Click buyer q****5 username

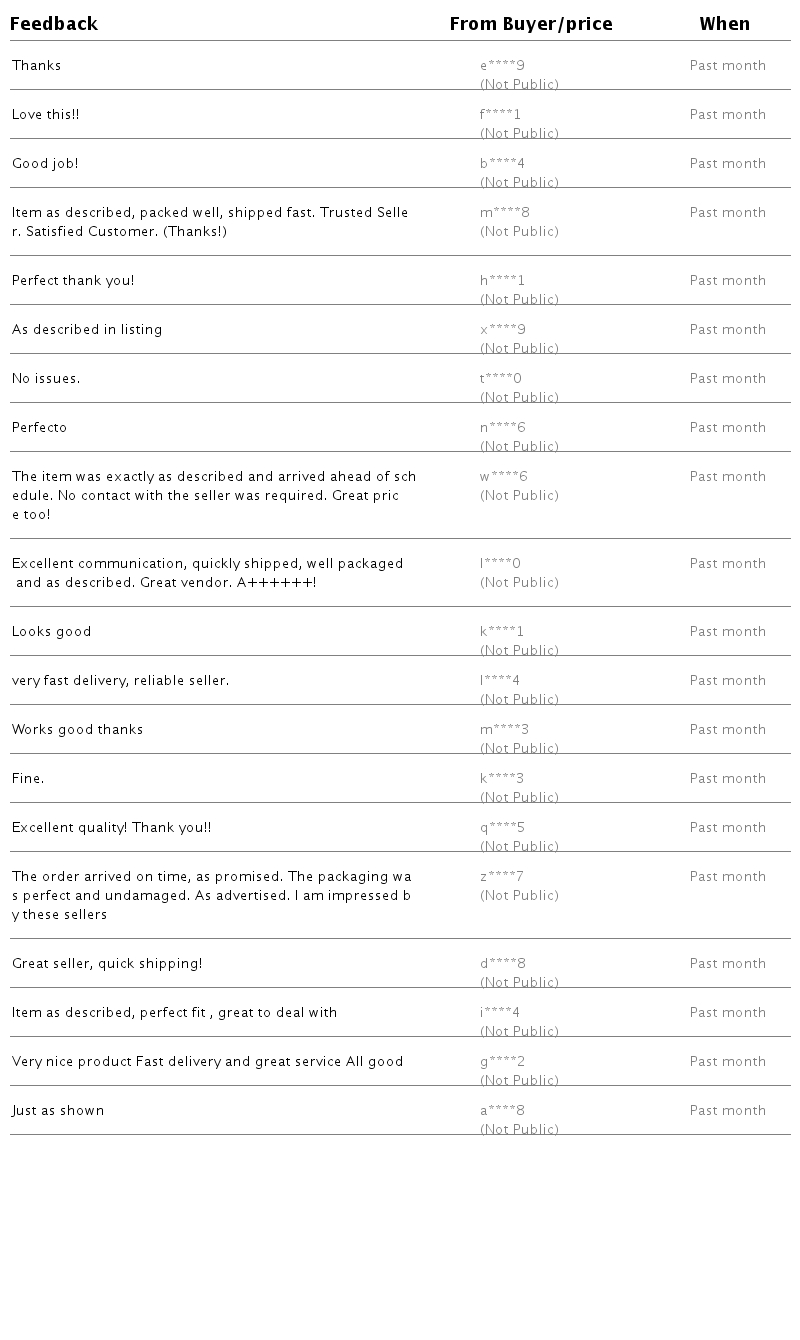502,828
